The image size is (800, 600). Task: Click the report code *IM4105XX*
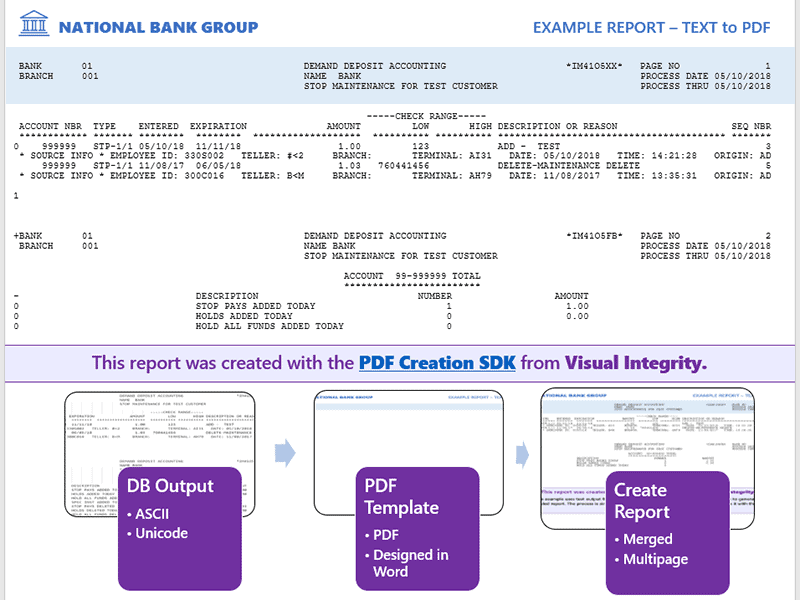pyautogui.click(x=594, y=66)
